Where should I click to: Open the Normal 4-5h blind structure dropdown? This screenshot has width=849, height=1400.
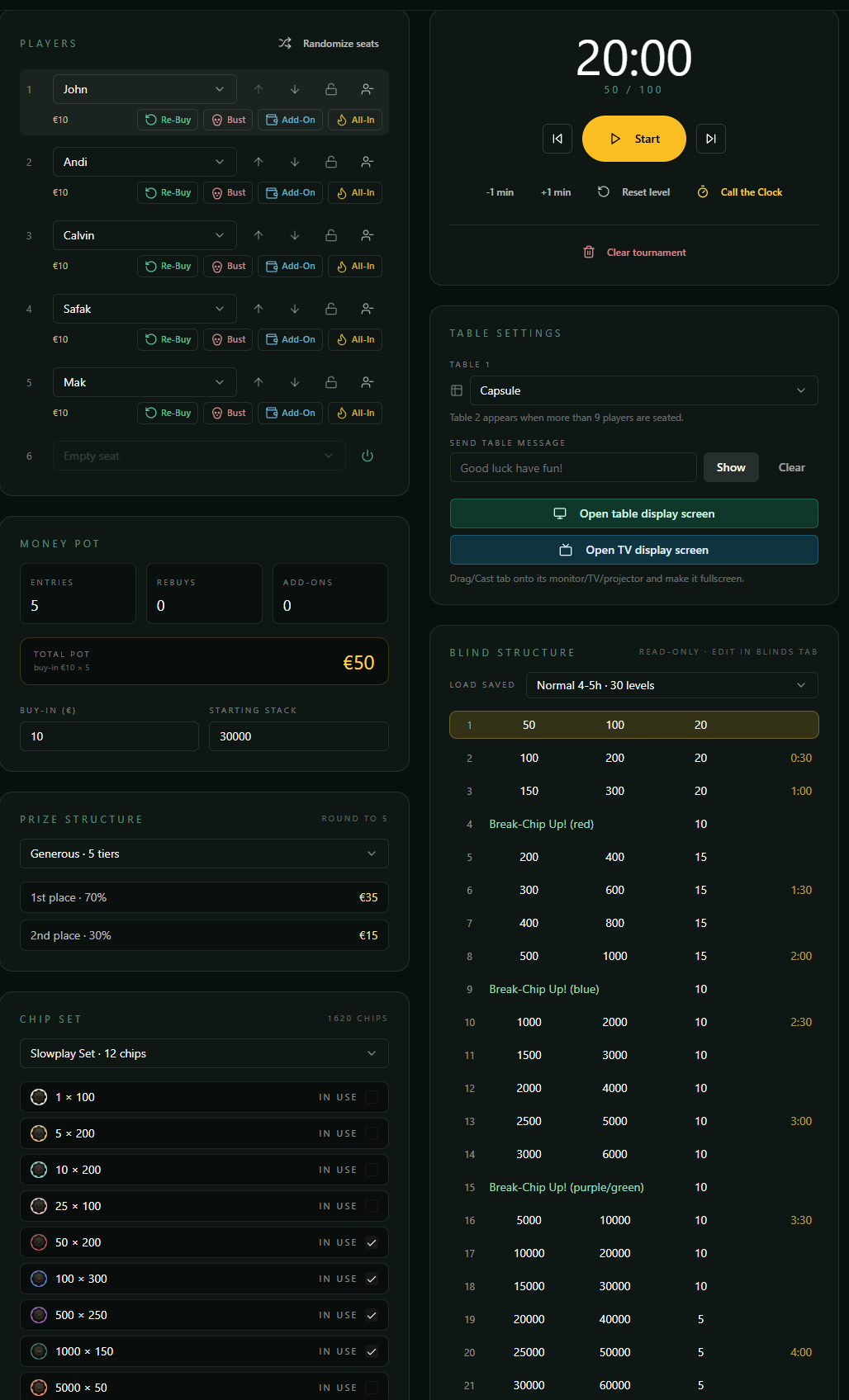tap(671, 685)
